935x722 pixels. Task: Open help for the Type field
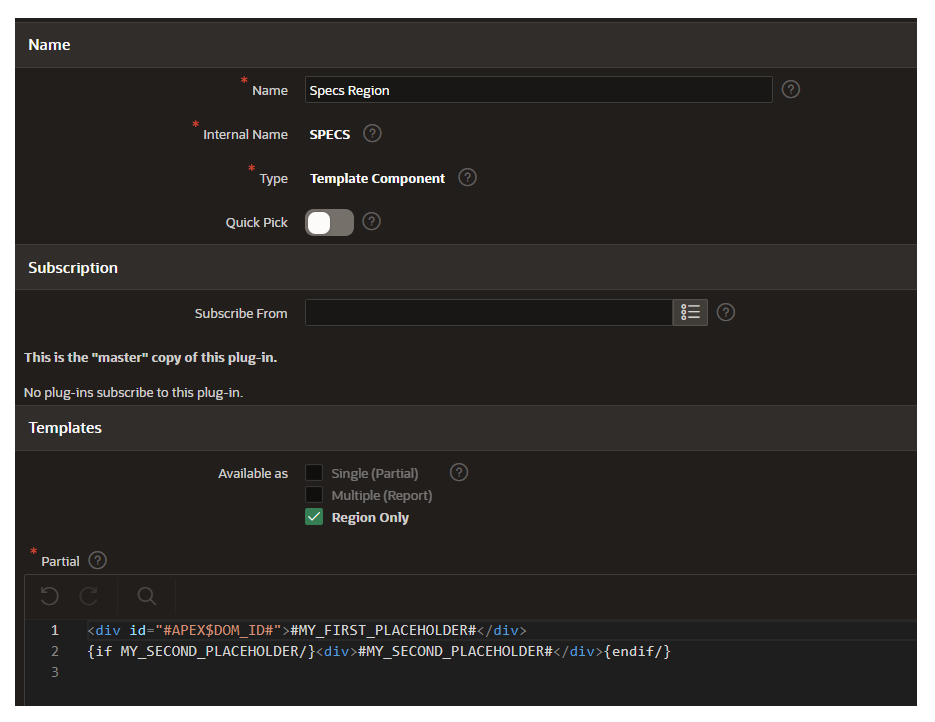pos(467,178)
